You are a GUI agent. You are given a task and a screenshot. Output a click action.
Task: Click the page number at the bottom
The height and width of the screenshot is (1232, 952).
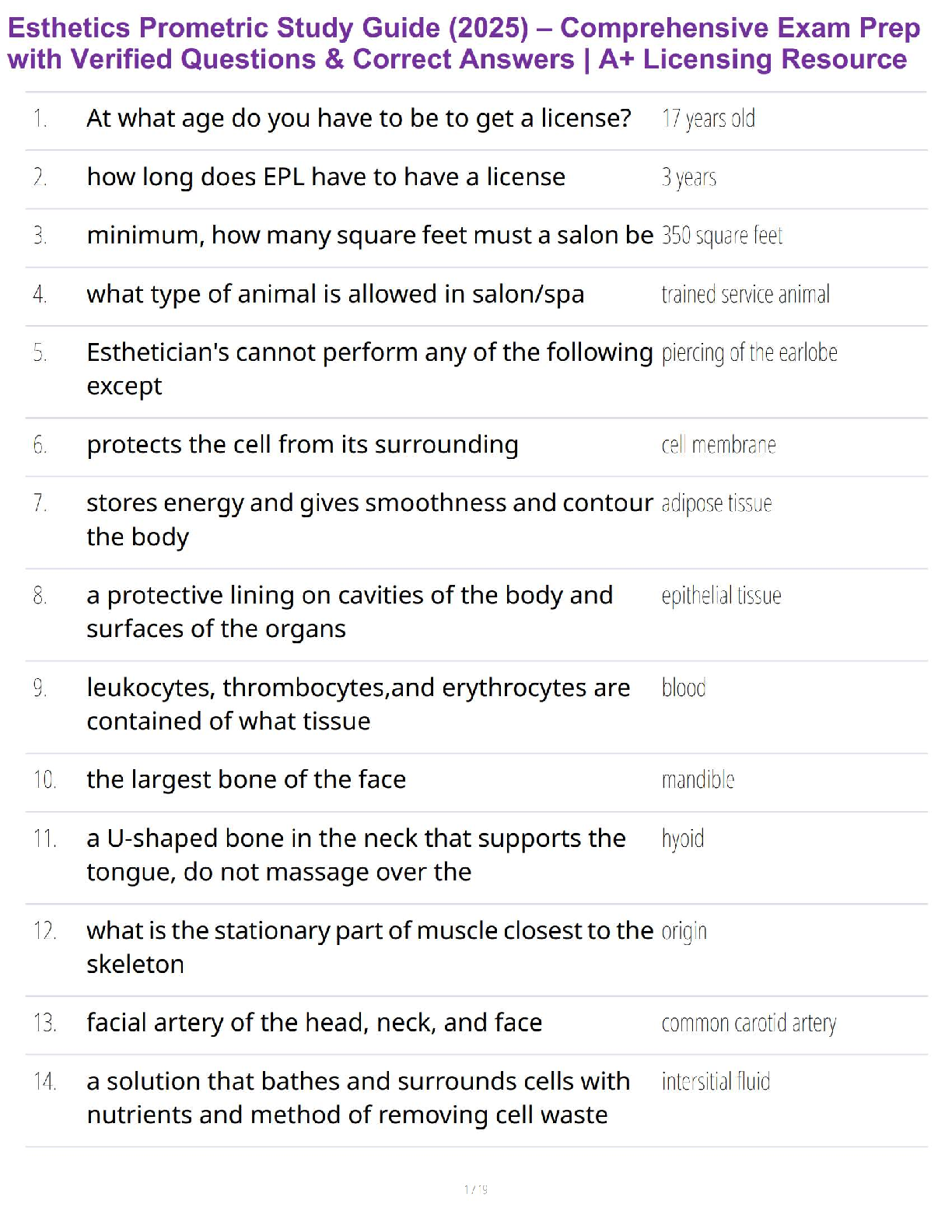click(476, 1189)
